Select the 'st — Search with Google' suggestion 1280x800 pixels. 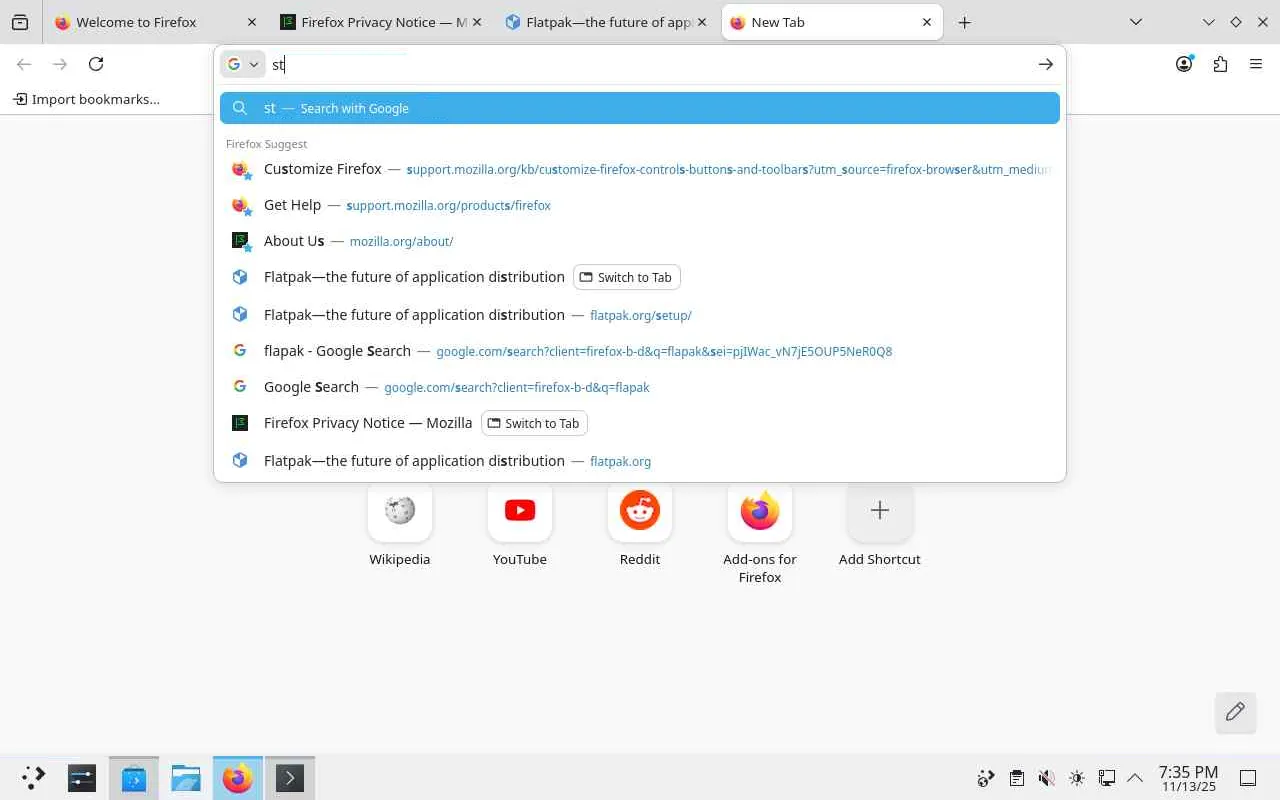coord(640,108)
